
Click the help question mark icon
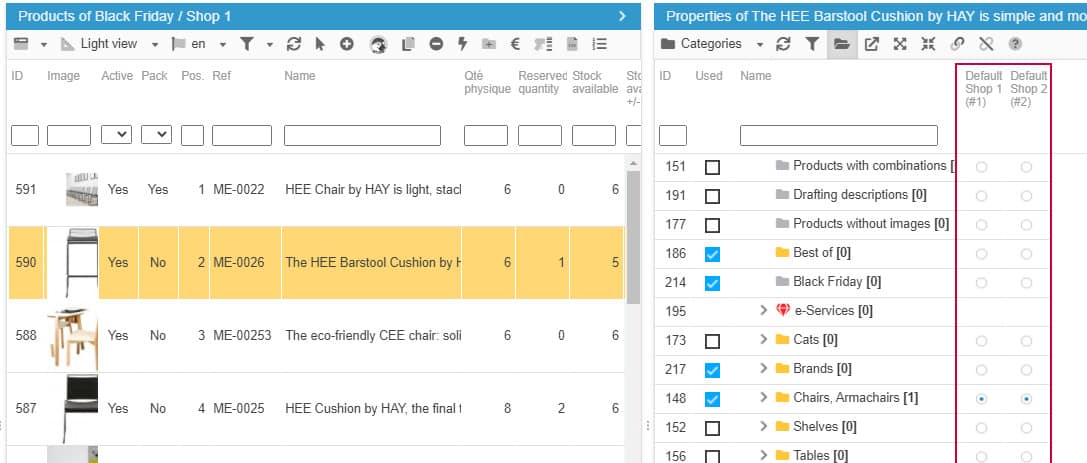(1015, 44)
